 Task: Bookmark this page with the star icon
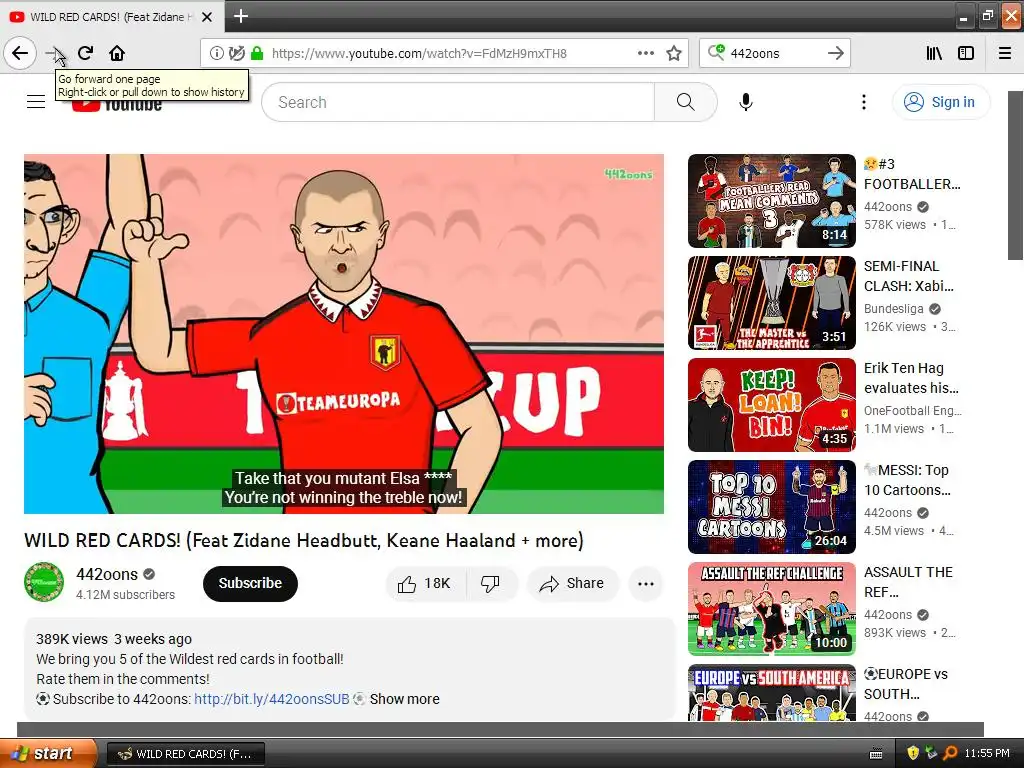[x=674, y=53]
